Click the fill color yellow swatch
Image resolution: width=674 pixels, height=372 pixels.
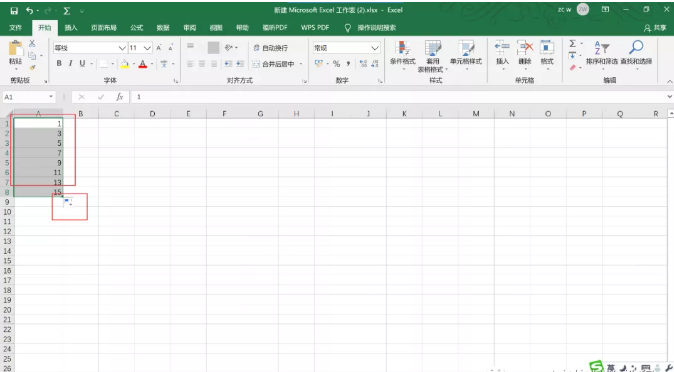125,64
